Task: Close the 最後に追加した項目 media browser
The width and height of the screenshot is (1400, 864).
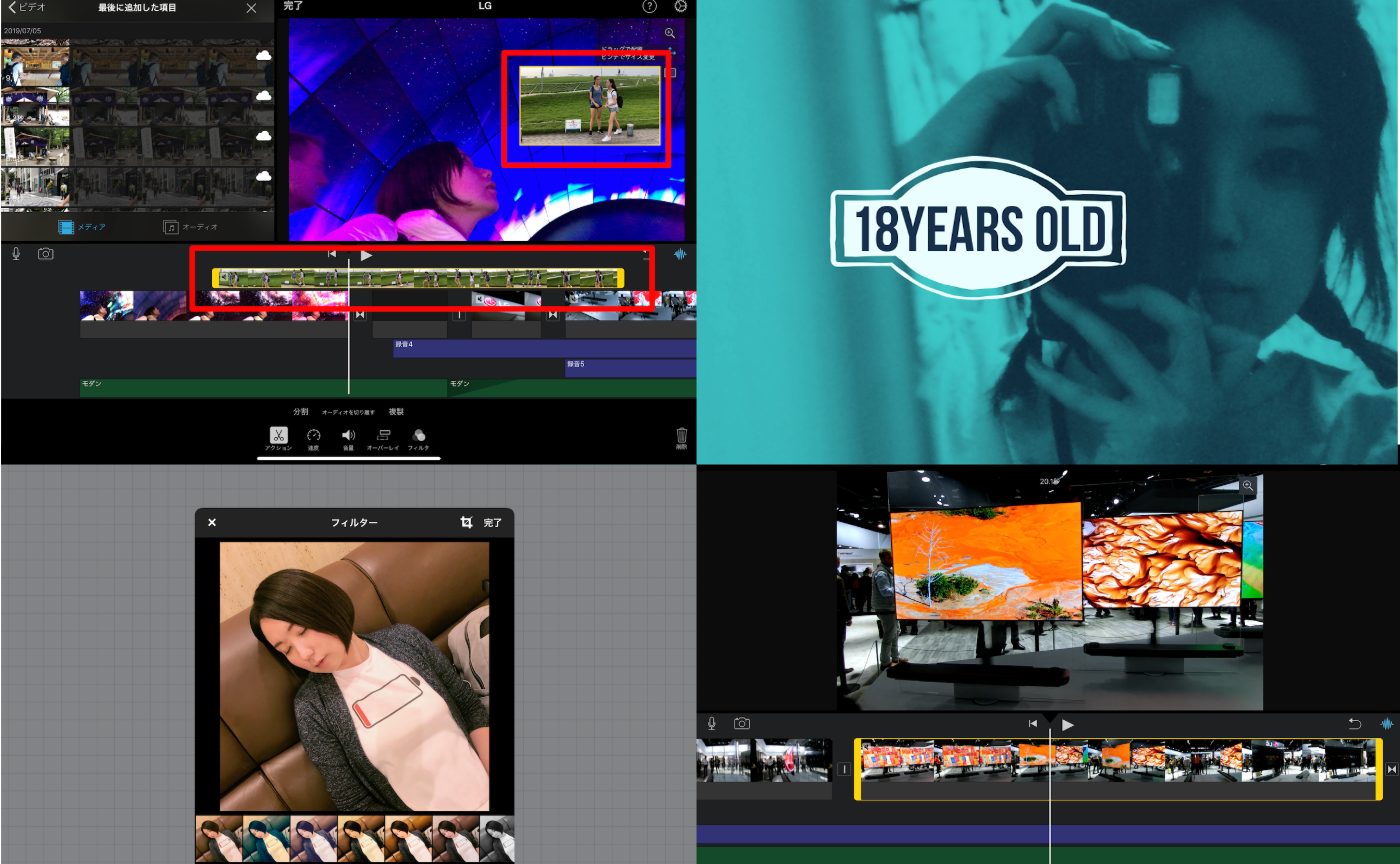Action: [251, 8]
